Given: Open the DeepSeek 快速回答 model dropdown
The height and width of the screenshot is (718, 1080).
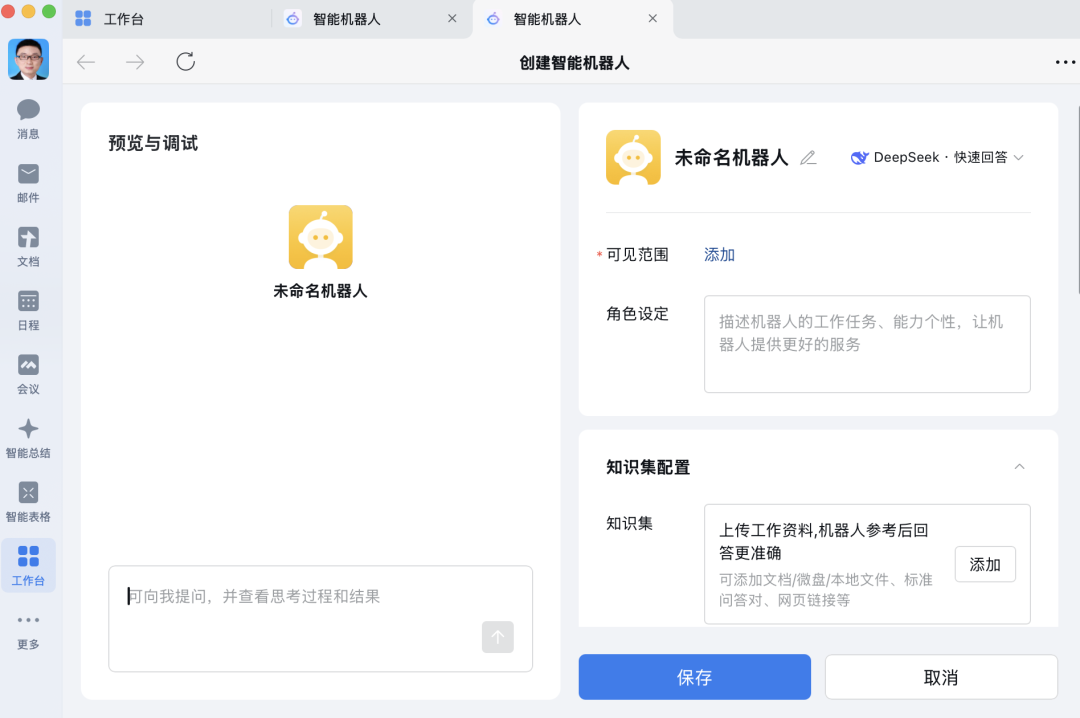Looking at the screenshot, I should pyautogui.click(x=937, y=157).
